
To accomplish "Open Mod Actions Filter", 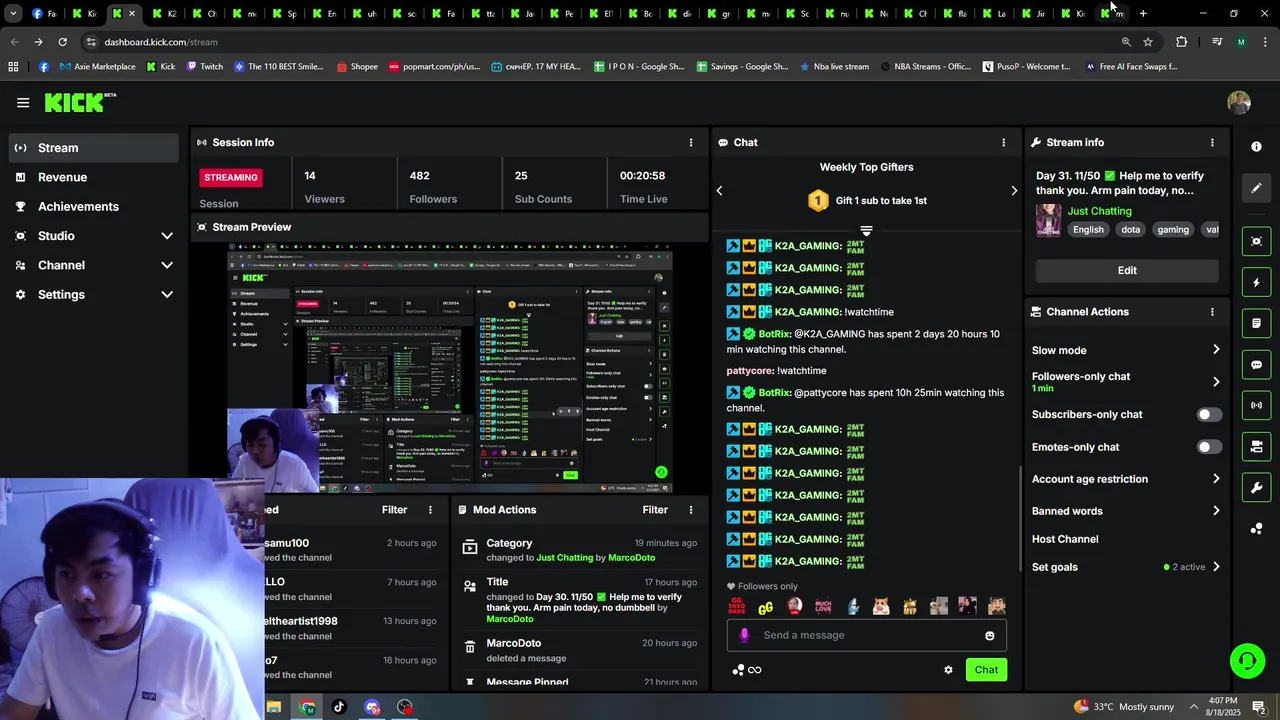I will coord(655,510).
